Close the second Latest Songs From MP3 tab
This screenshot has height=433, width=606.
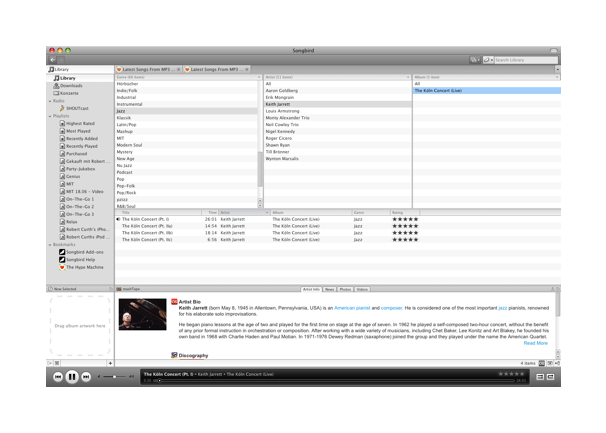pyautogui.click(x=247, y=70)
